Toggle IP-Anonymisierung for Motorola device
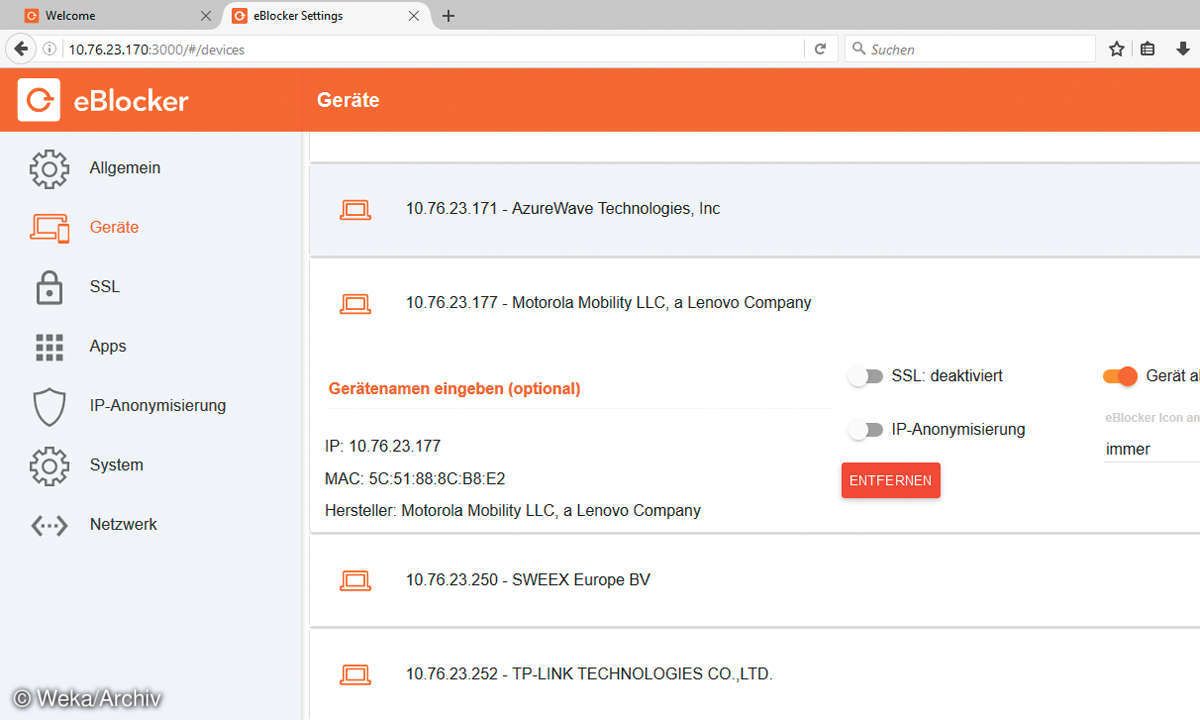This screenshot has height=720, width=1200. (x=865, y=430)
